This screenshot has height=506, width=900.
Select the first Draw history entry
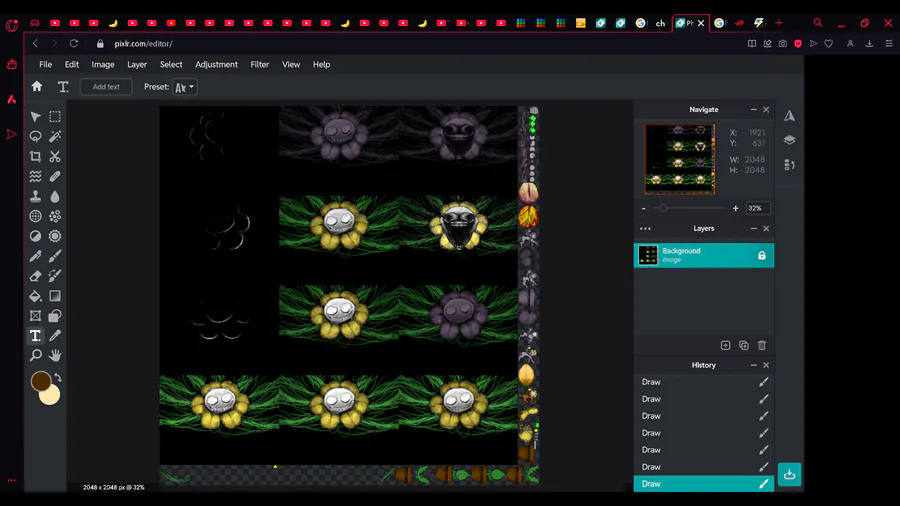coord(704,382)
